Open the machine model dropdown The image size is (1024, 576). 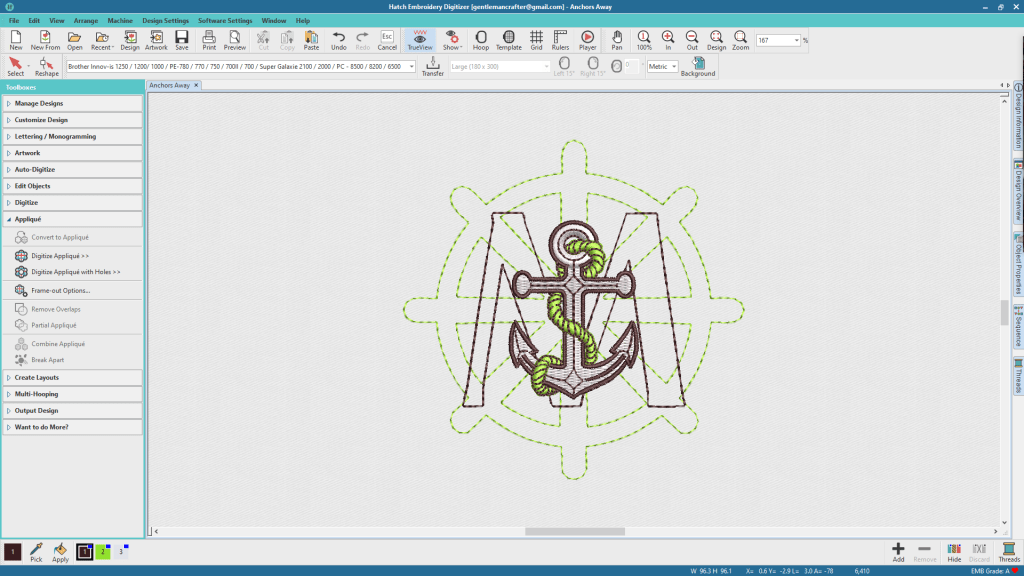[x=410, y=67]
